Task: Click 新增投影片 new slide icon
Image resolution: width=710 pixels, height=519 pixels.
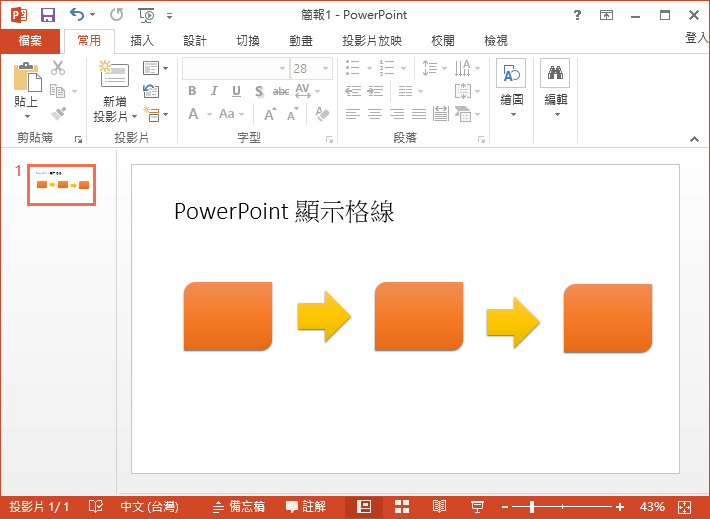Action: [x=114, y=74]
